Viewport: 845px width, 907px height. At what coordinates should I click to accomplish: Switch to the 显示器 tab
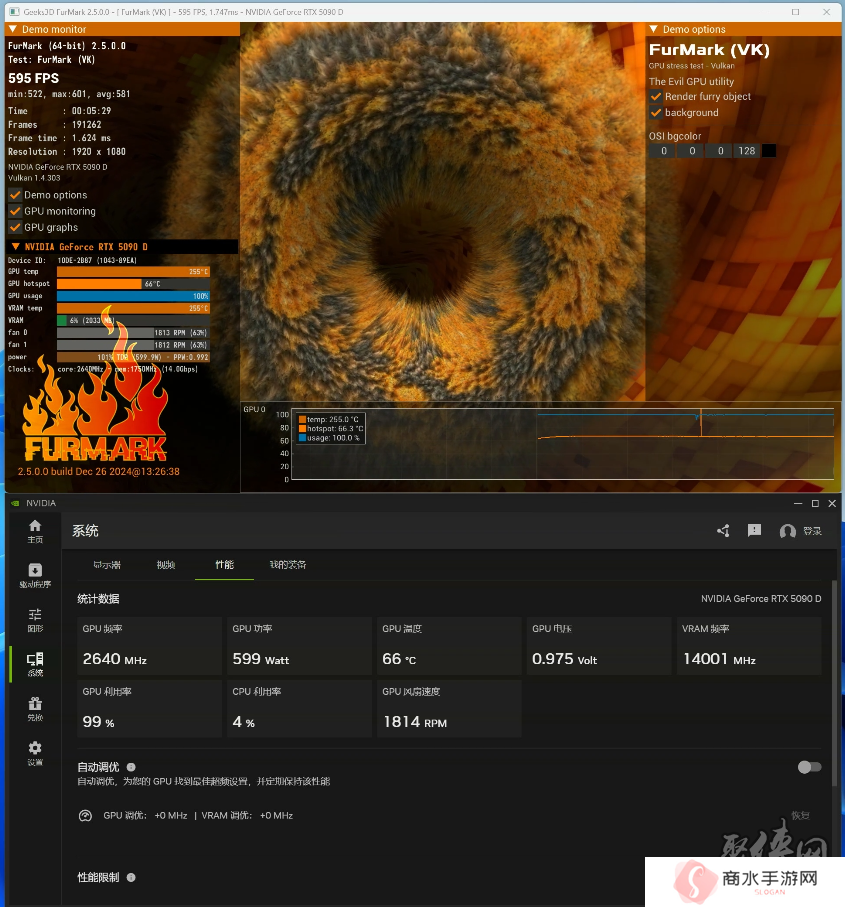point(107,565)
